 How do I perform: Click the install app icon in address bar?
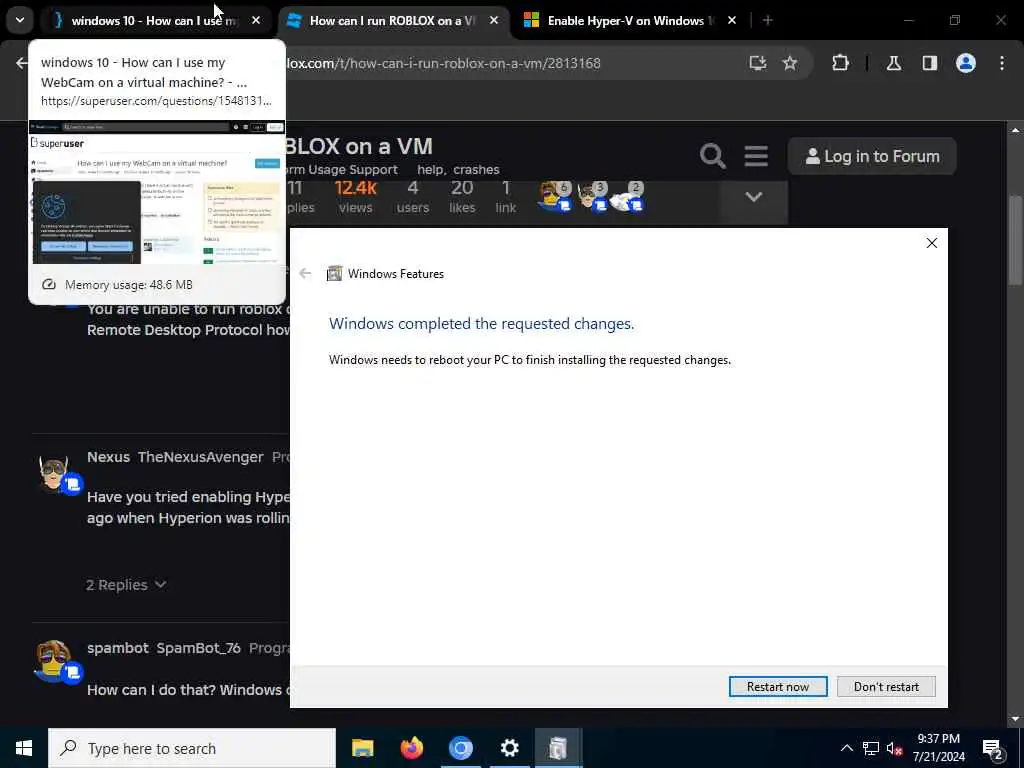click(x=758, y=63)
